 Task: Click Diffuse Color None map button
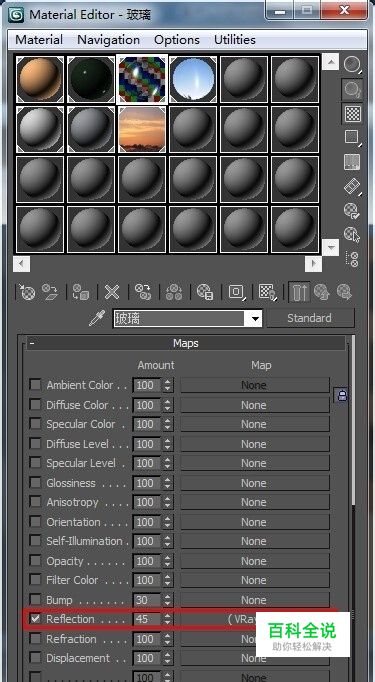(x=255, y=405)
